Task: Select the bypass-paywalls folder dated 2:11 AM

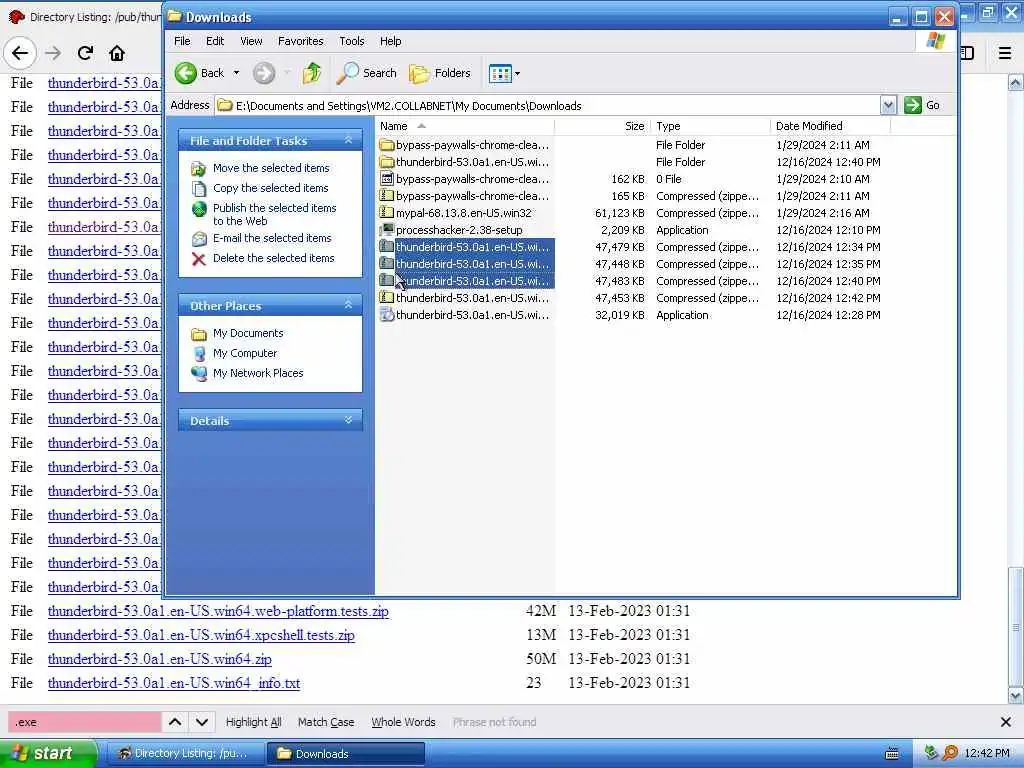Action: tap(465, 145)
